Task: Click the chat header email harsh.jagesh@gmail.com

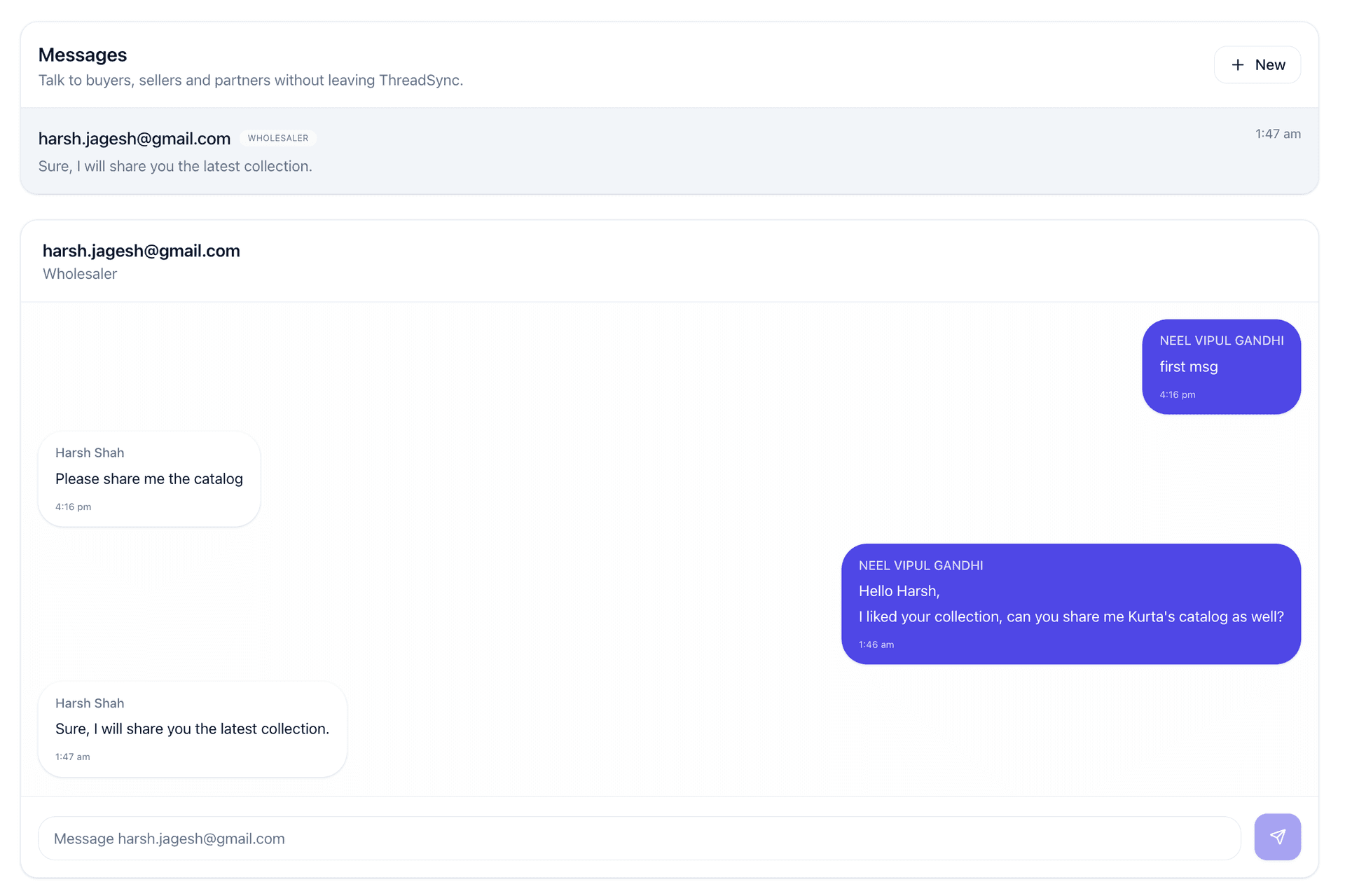Action: coord(142,251)
